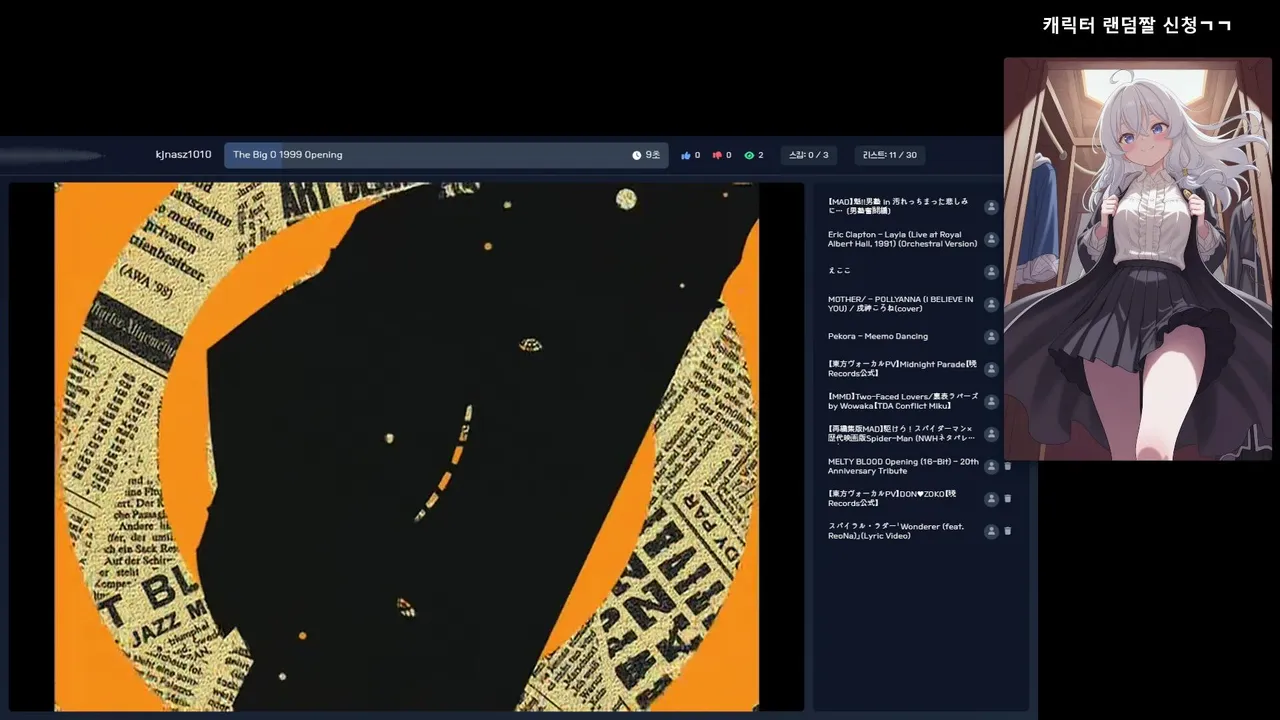Select the Midnight Parade playlist entry
The image size is (1280, 720).
click(902, 369)
